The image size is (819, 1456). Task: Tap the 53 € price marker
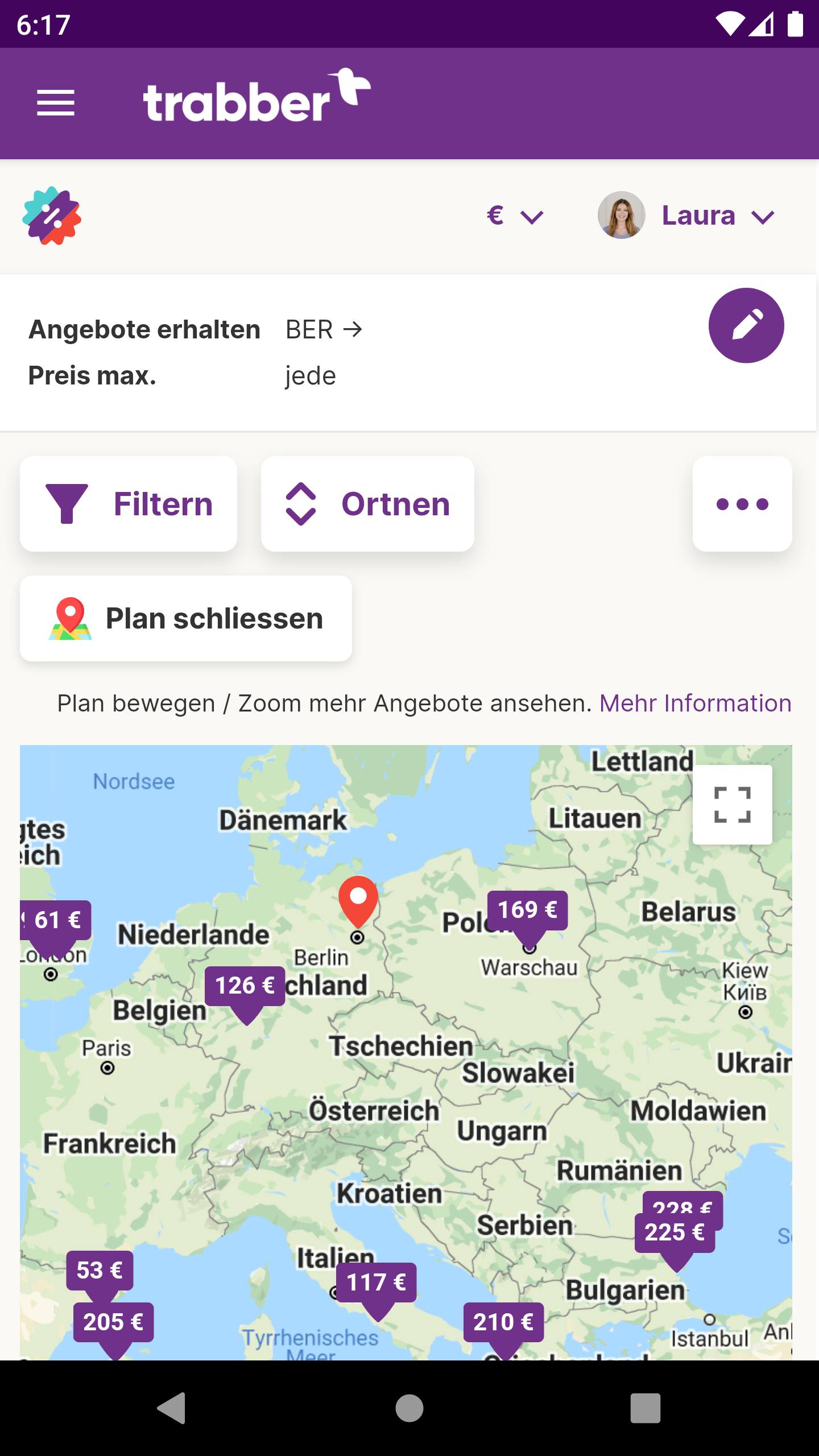click(100, 1271)
